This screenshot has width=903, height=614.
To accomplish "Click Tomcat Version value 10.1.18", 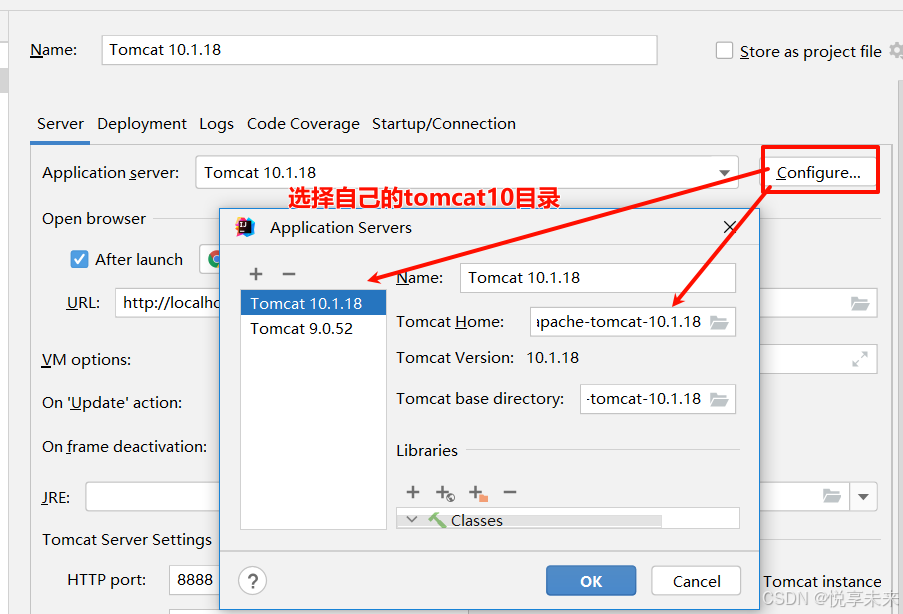I will (552, 358).
